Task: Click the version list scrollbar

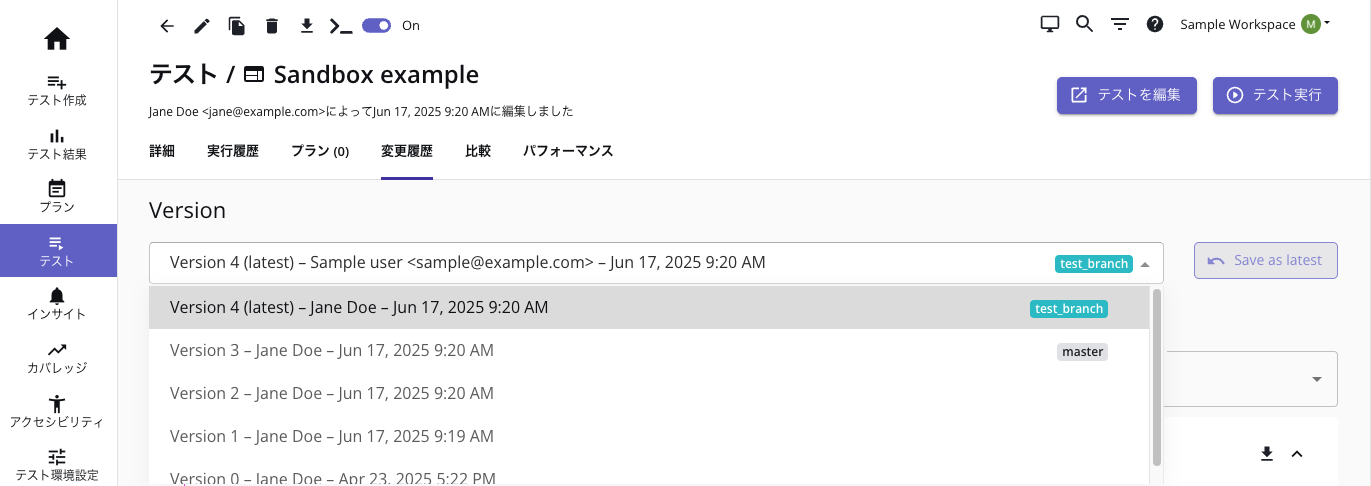Action: point(1157,377)
